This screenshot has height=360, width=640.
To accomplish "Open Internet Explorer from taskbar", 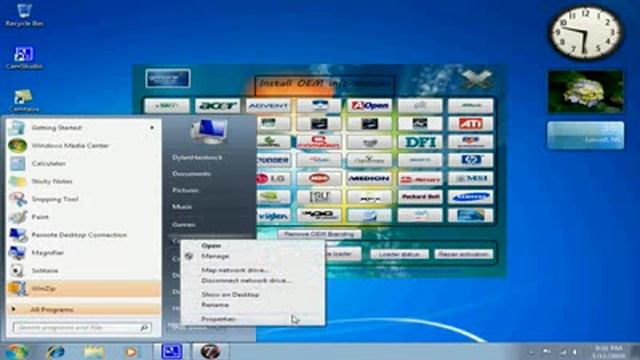I will 56,351.
